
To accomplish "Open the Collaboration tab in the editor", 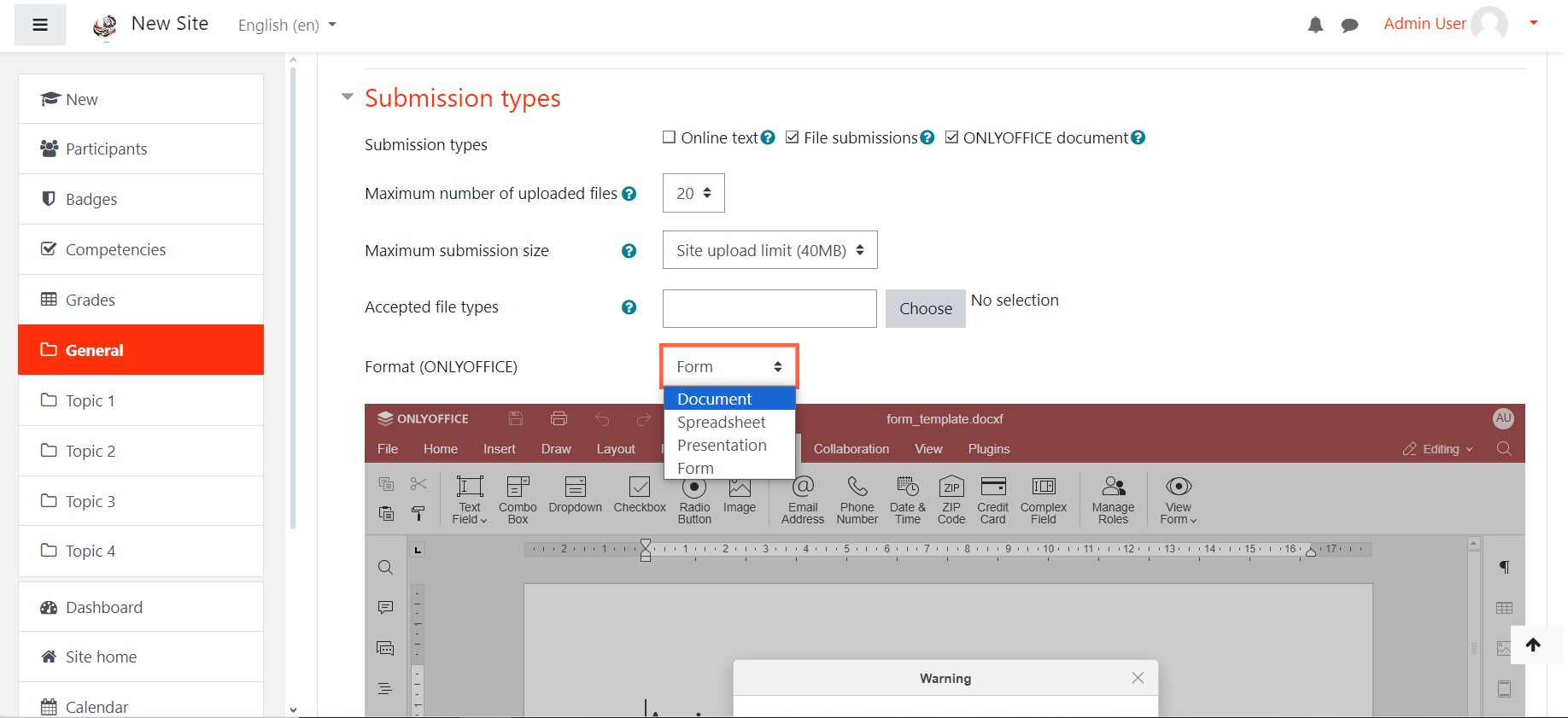I will click(x=851, y=449).
